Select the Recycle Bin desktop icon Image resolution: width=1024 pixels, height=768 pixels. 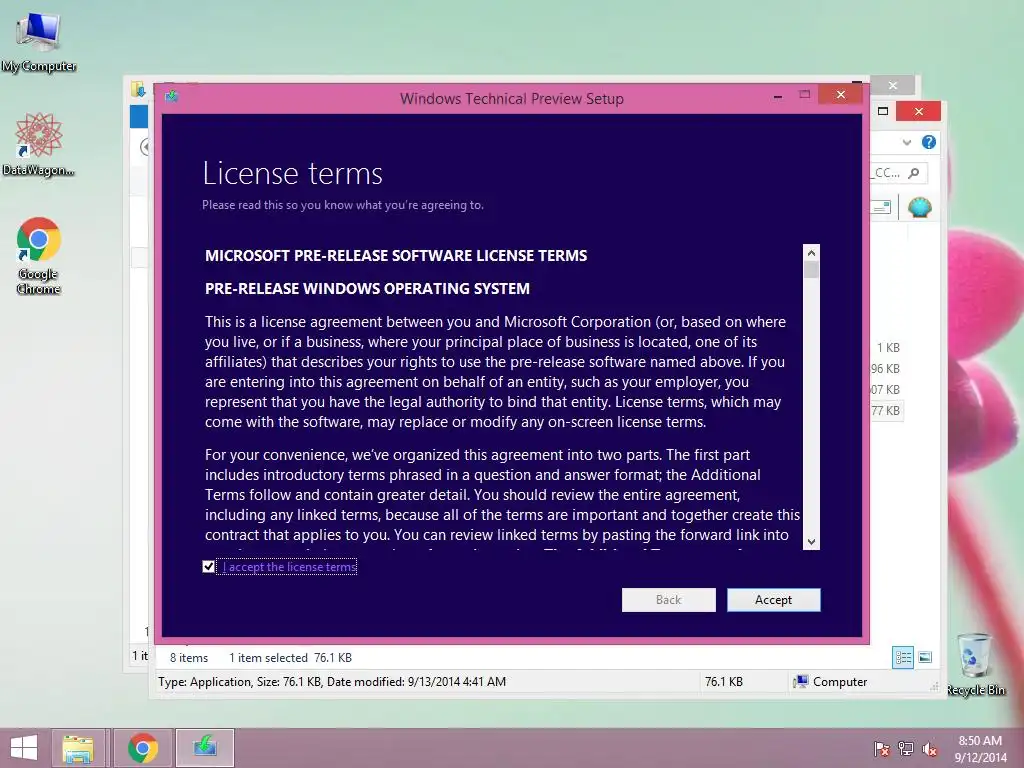click(976, 665)
